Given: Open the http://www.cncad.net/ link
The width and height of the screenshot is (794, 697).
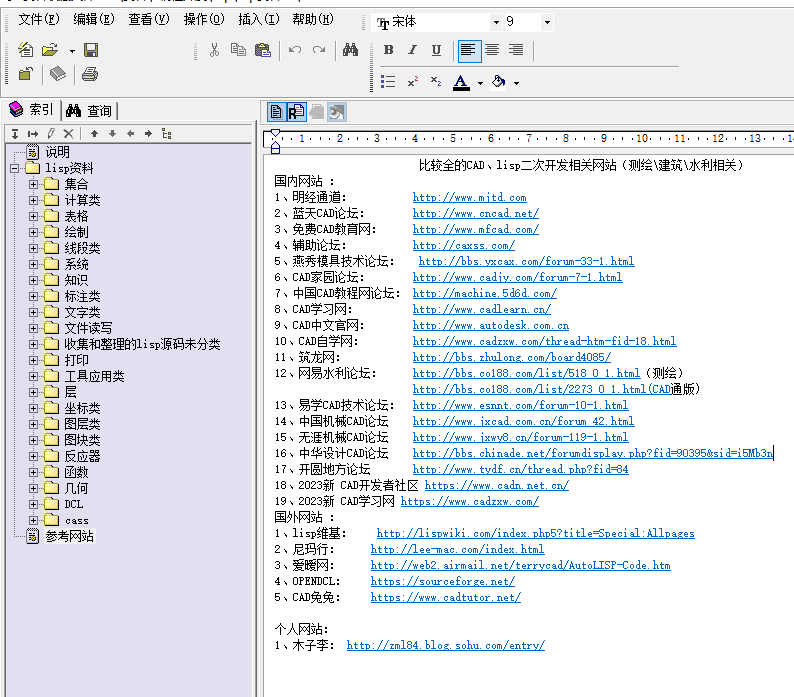Looking at the screenshot, I should point(475,213).
